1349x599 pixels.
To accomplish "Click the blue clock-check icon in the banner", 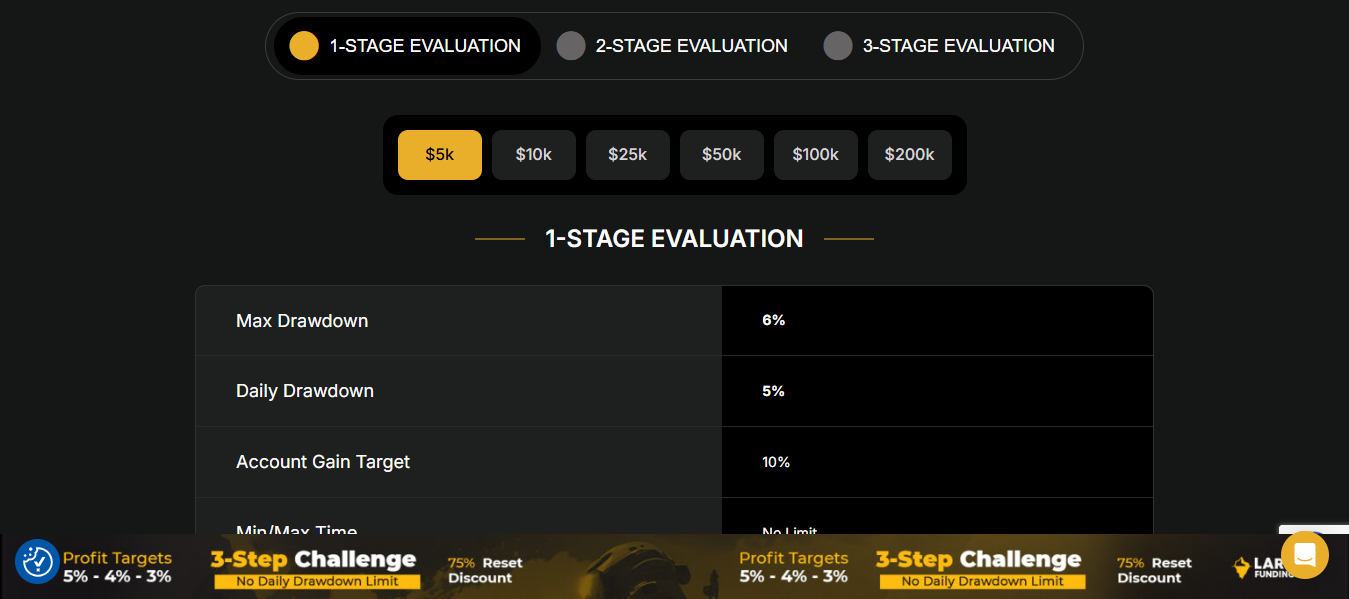I will click(37, 562).
